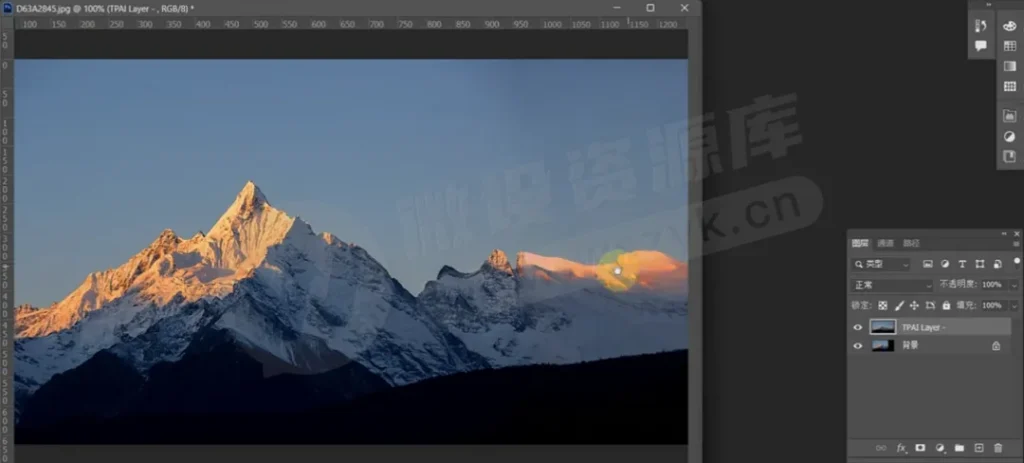Select the background layer thumbnail
The width and height of the screenshot is (1024, 463).
point(883,346)
